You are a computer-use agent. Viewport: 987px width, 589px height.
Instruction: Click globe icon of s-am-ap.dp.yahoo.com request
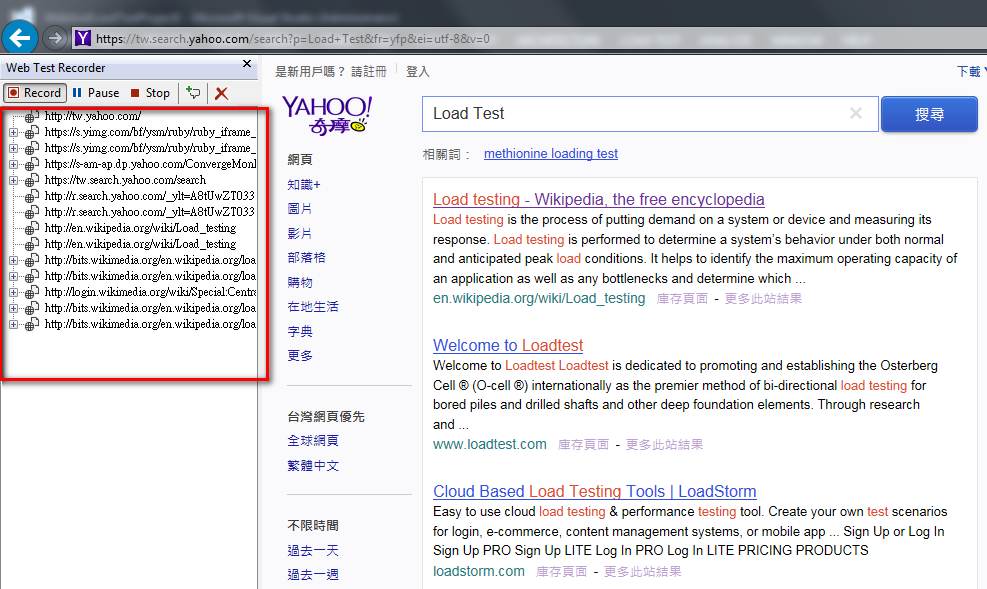point(31,164)
